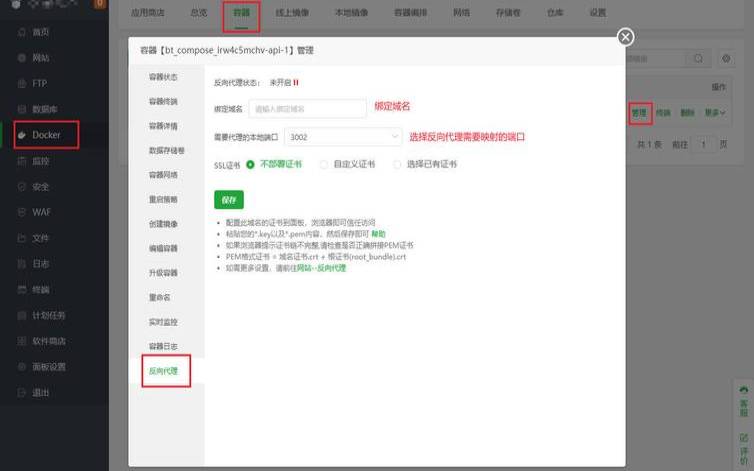Select 反向代理 in dialog sidebar

tap(162, 371)
